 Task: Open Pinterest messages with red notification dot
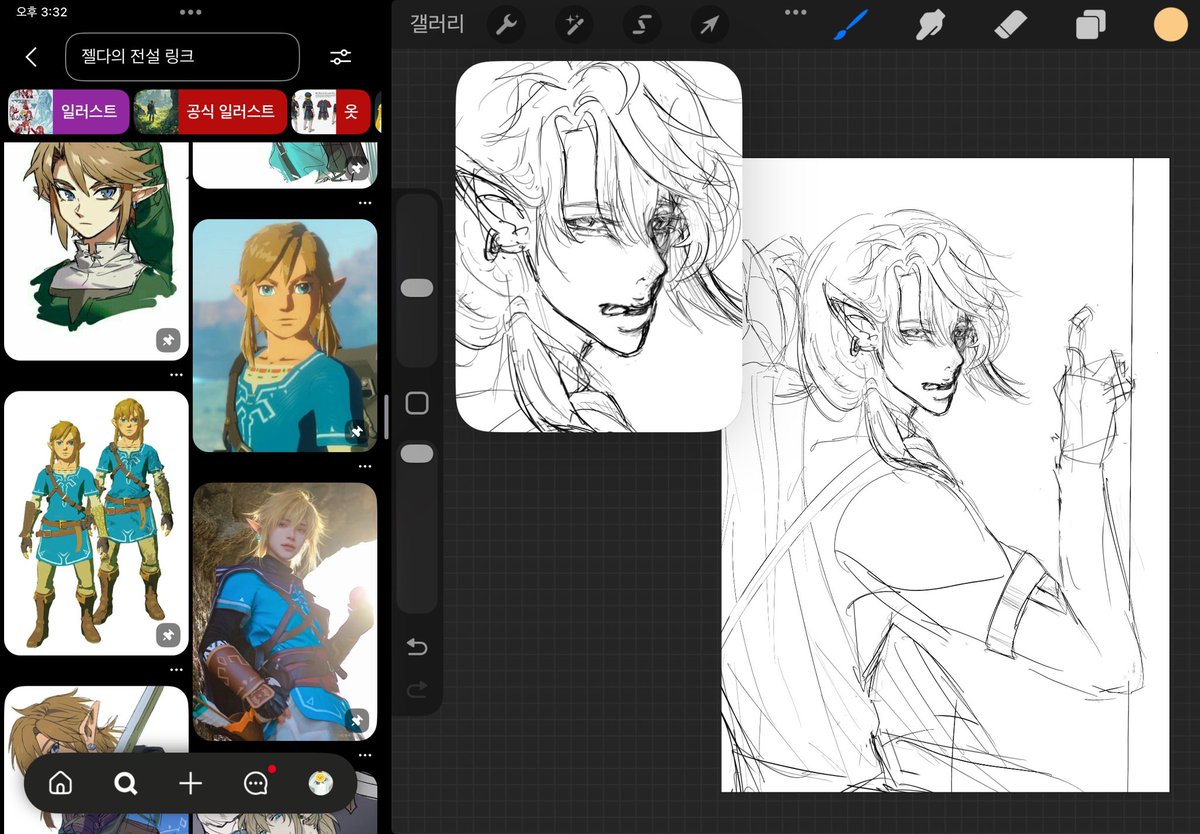[x=256, y=783]
